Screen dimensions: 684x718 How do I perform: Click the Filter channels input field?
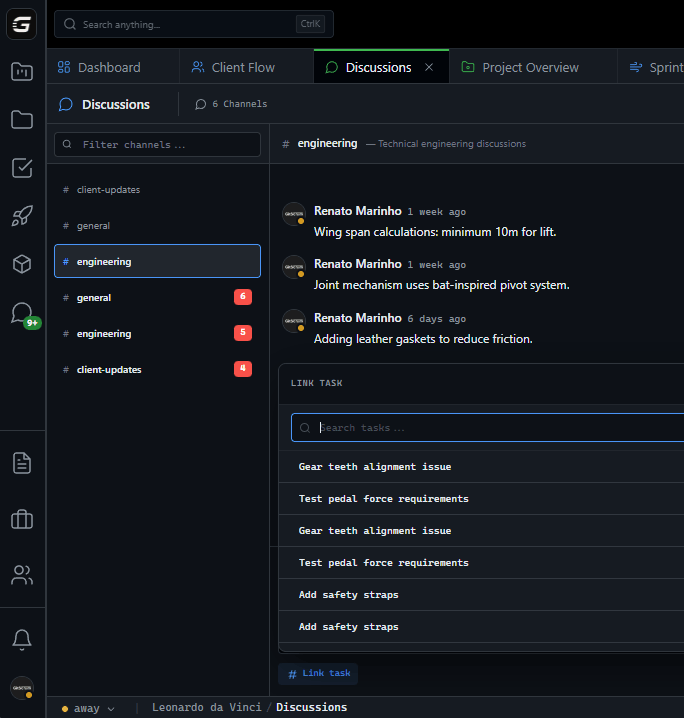[x=158, y=145]
